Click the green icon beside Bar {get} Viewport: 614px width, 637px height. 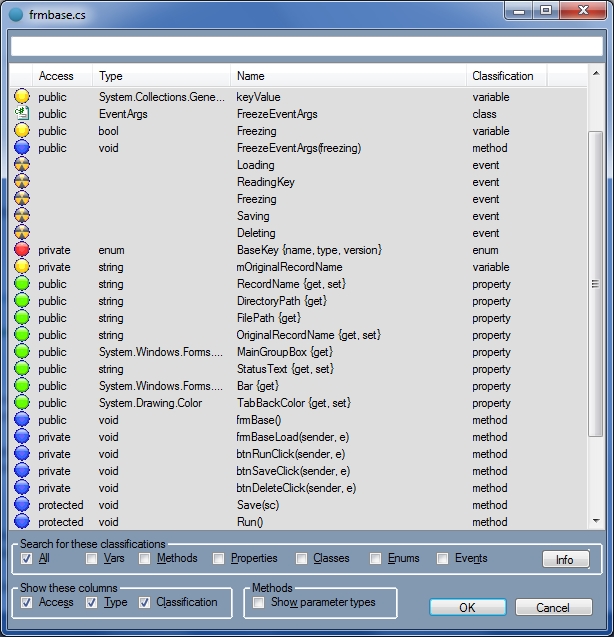[x=22, y=386]
